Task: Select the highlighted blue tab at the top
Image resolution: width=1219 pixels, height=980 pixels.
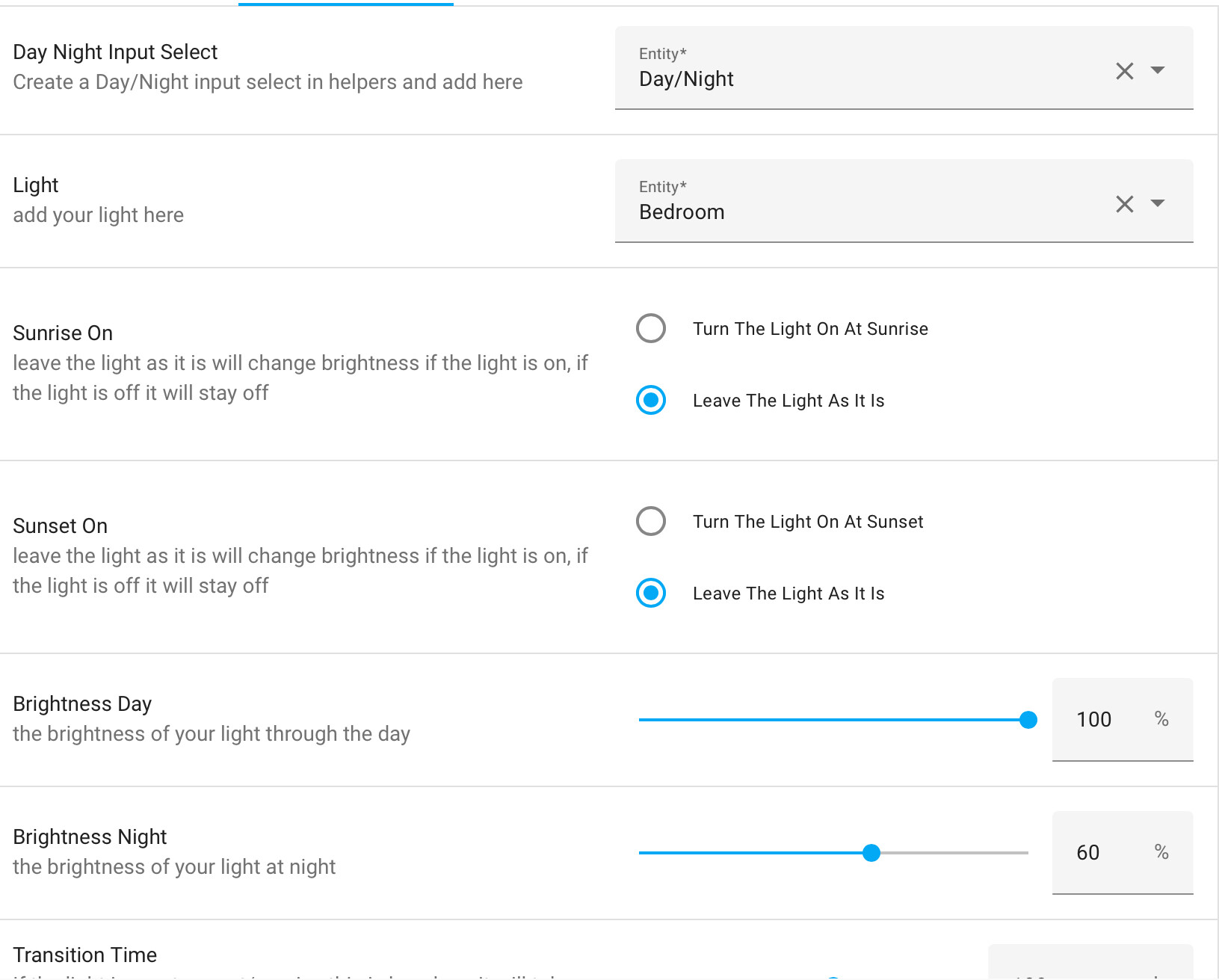Action: 345,4
